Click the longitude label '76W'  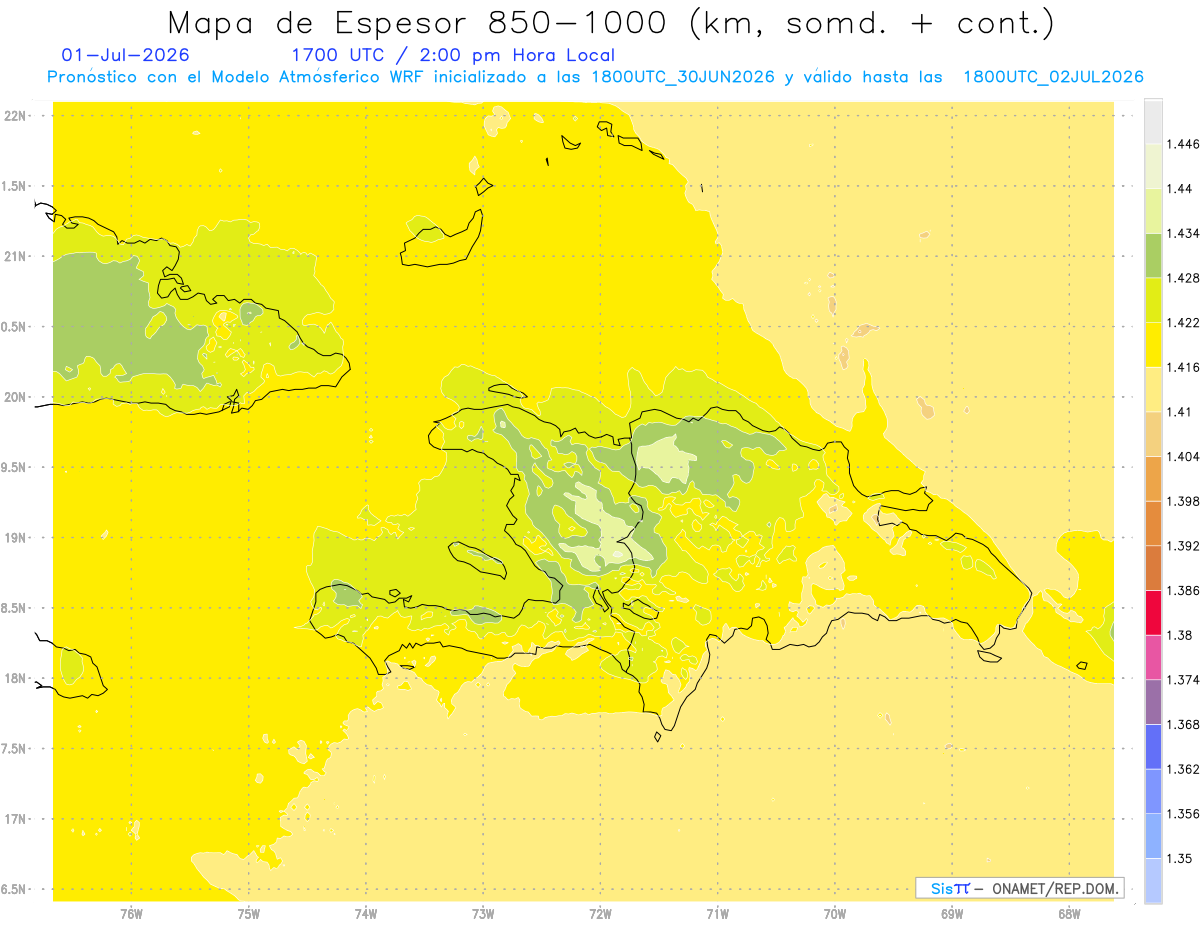(x=131, y=913)
